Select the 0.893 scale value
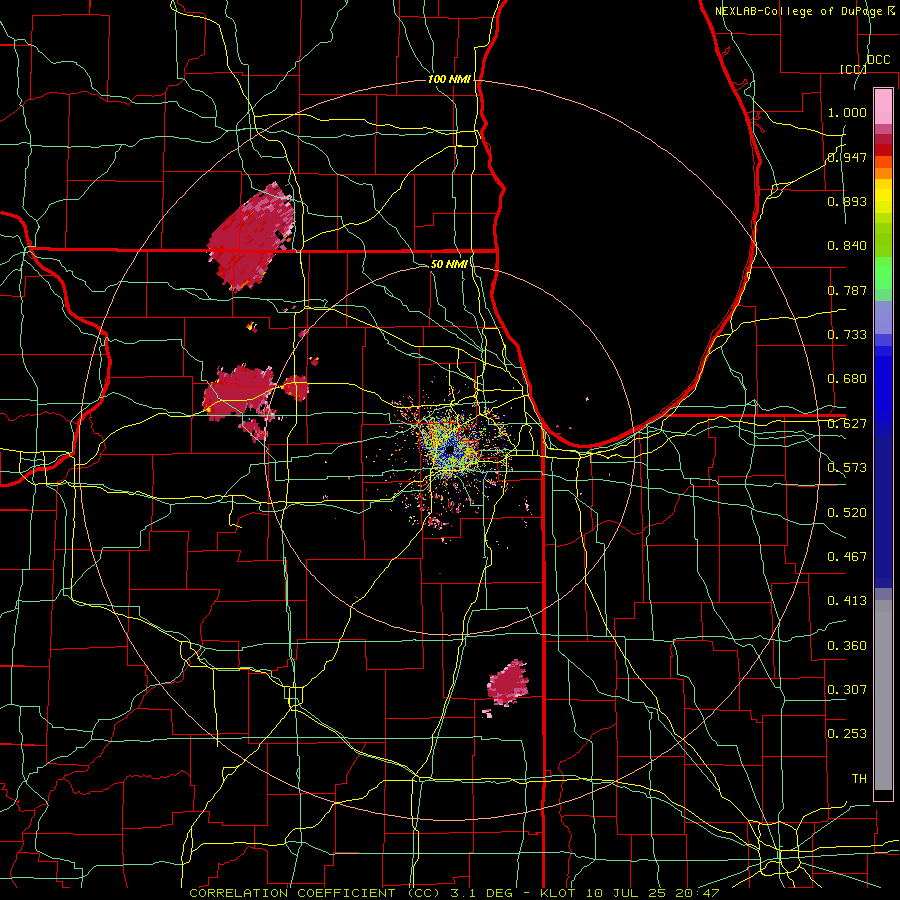Screen dimensions: 900x900 click(x=847, y=201)
